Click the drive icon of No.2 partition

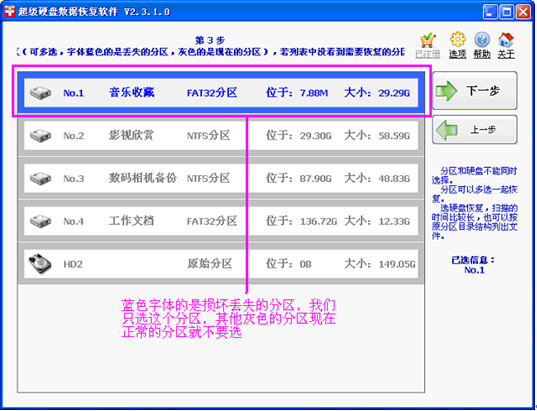coord(40,136)
